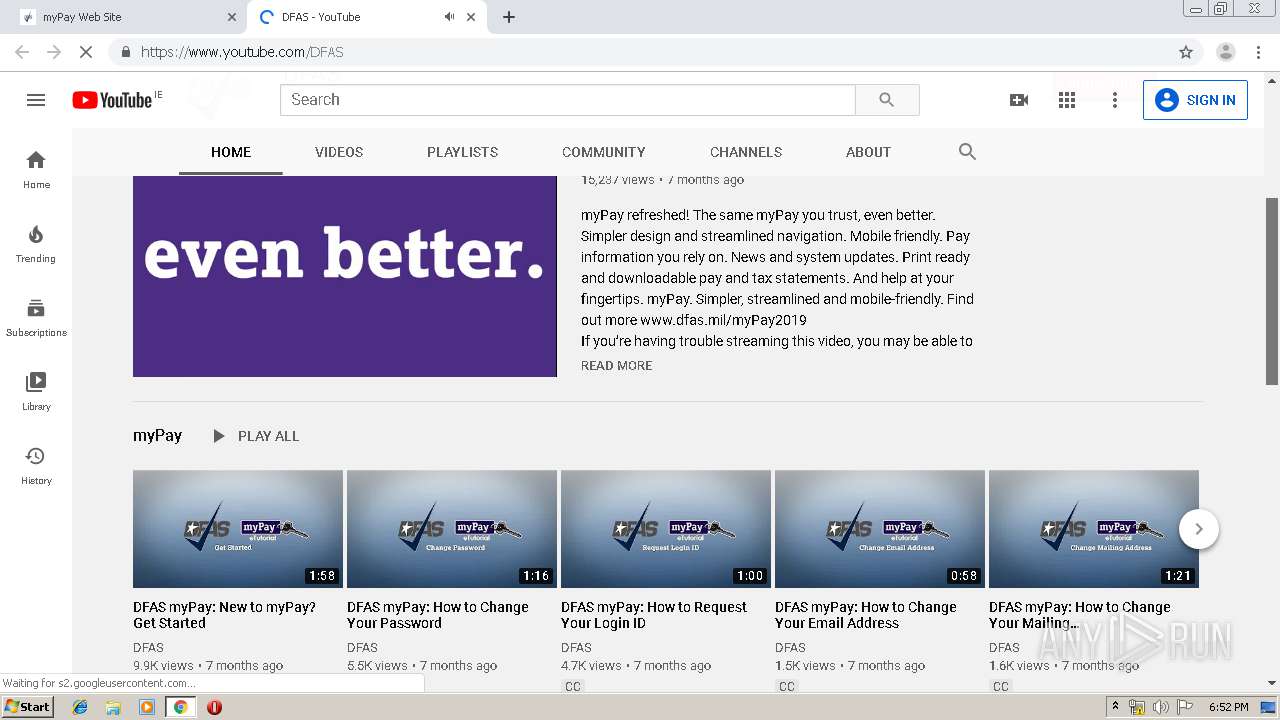Show more myPay videos with the arrow
1280x720 pixels.
coord(1199,529)
